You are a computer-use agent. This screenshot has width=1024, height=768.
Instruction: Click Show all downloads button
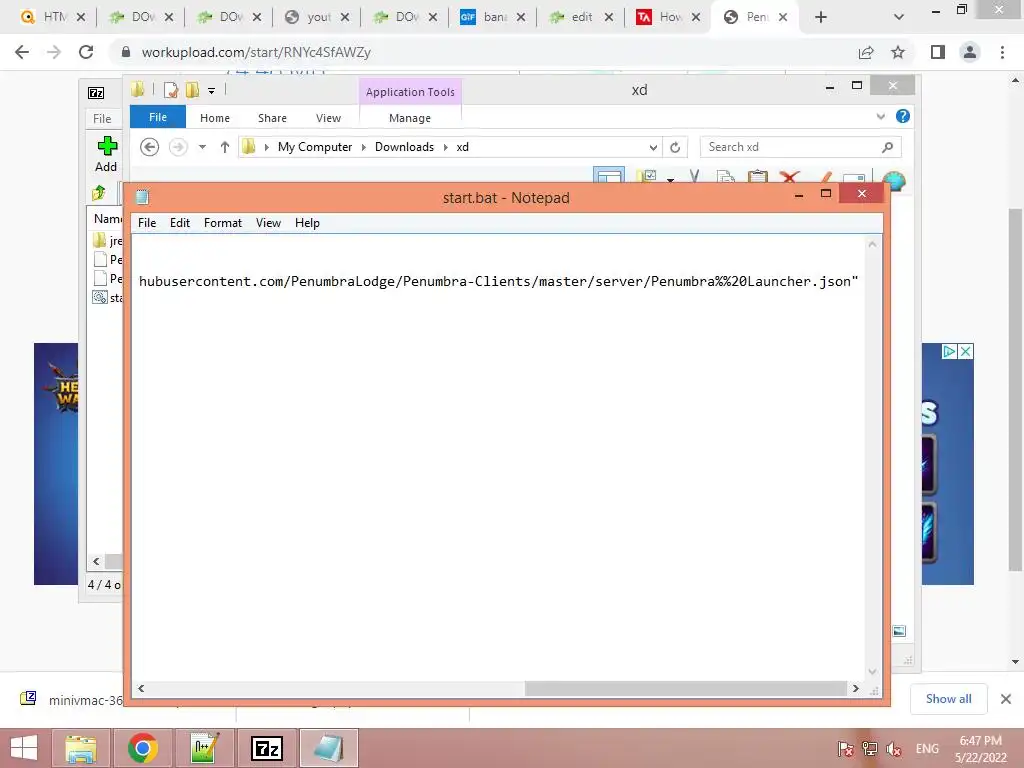click(948, 699)
